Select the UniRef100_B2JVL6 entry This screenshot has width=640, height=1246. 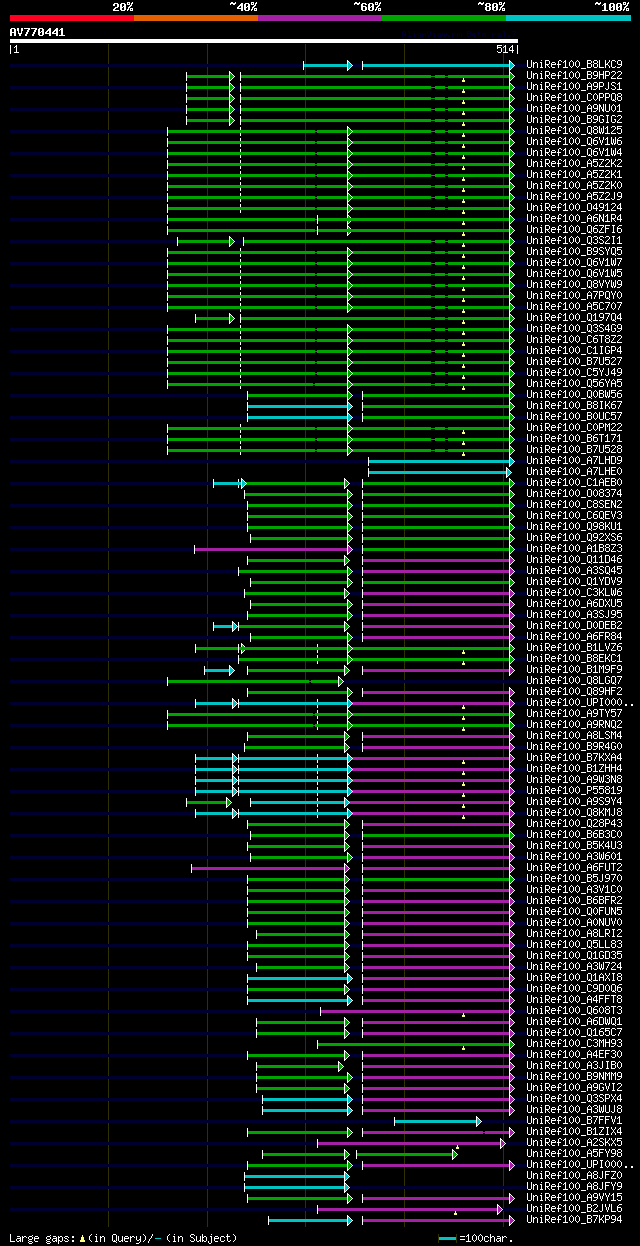(574, 1208)
